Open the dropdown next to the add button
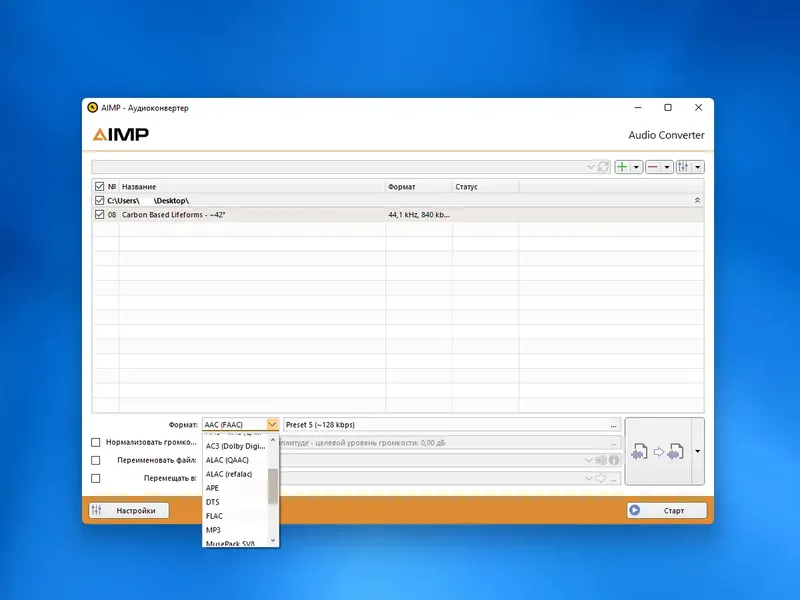Screen dimensions: 800x600 pyautogui.click(x=636, y=166)
